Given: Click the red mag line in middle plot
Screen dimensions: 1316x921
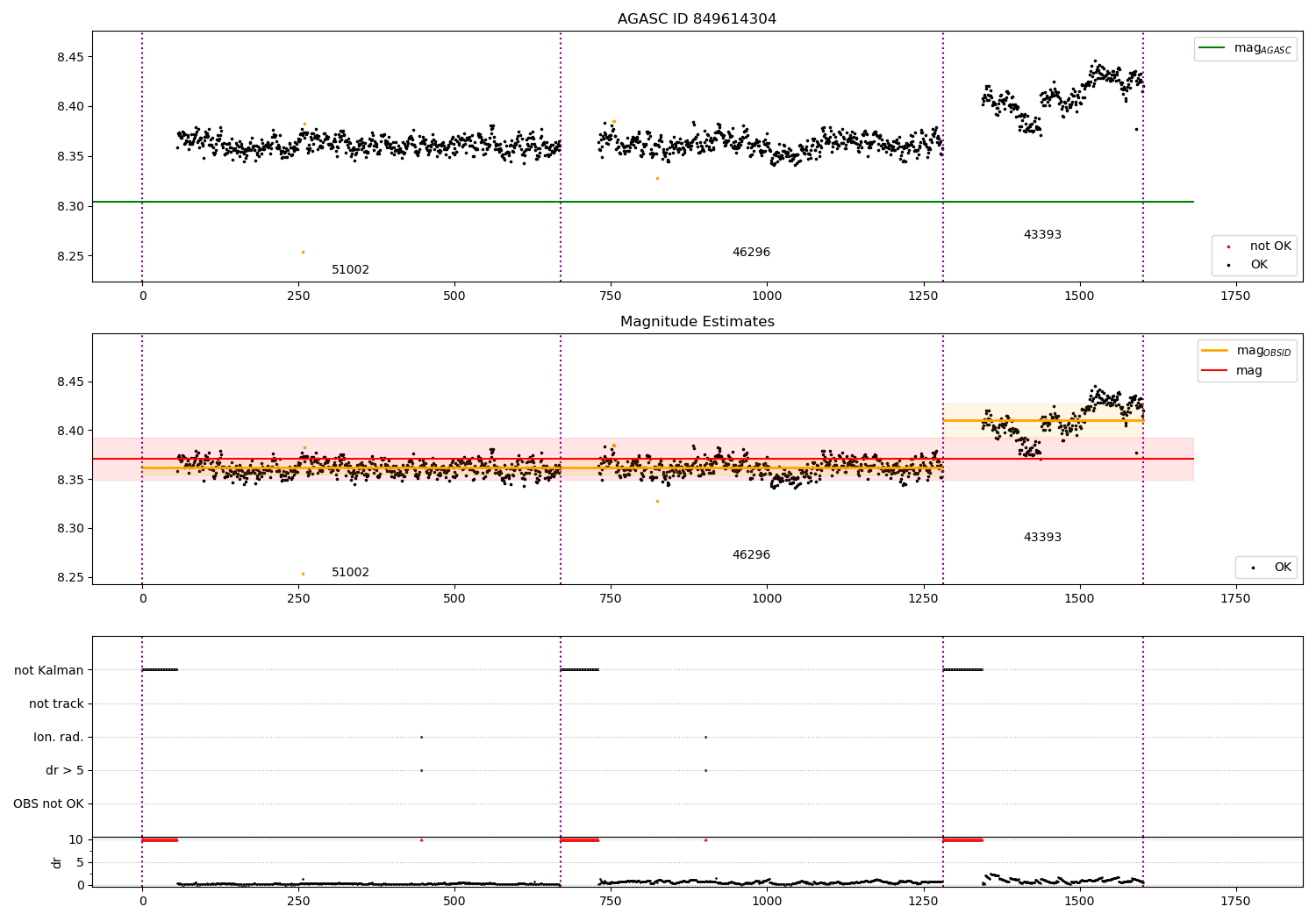Looking at the screenshot, I should point(643,459).
